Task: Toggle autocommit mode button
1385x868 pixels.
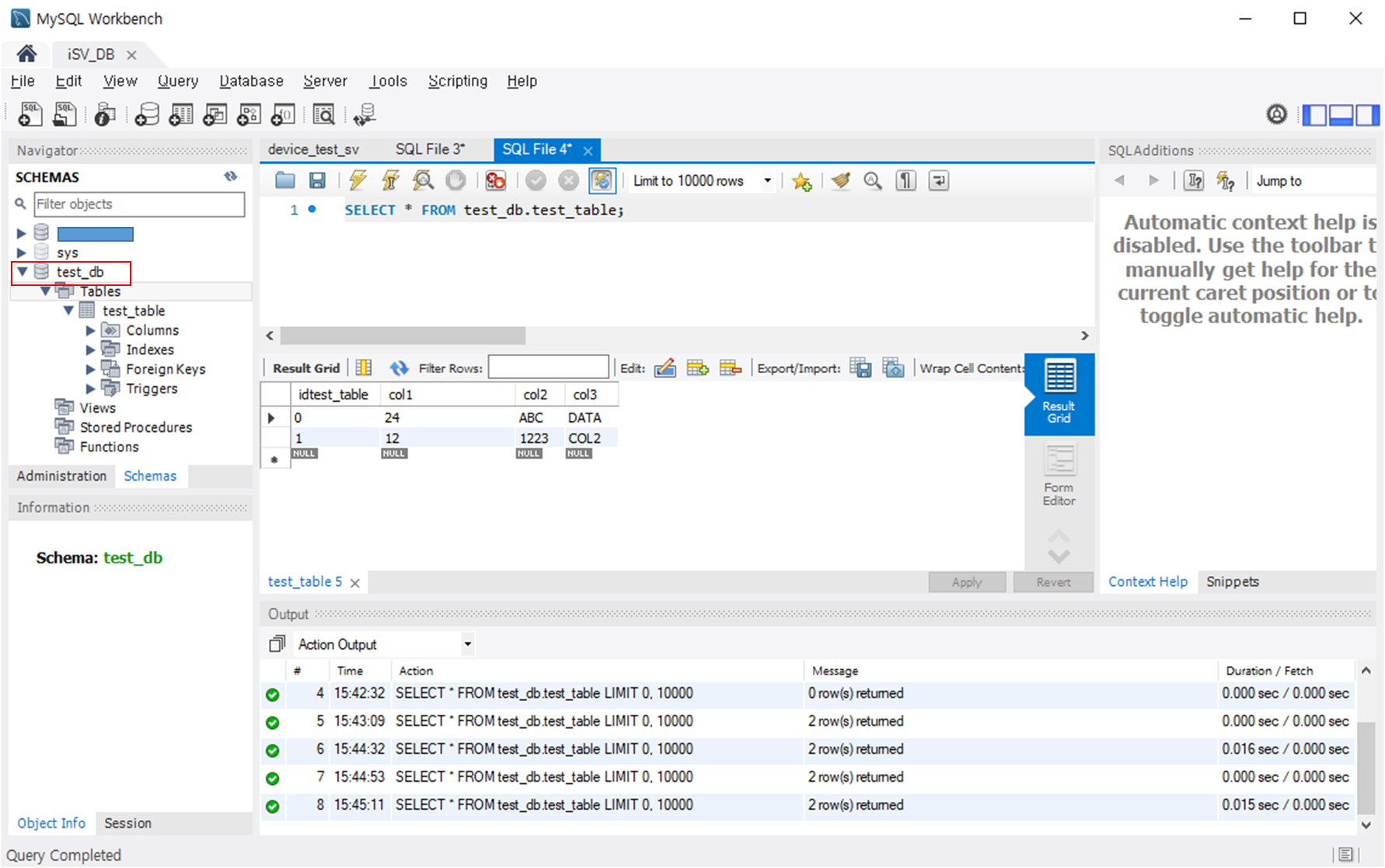Action: pos(602,181)
